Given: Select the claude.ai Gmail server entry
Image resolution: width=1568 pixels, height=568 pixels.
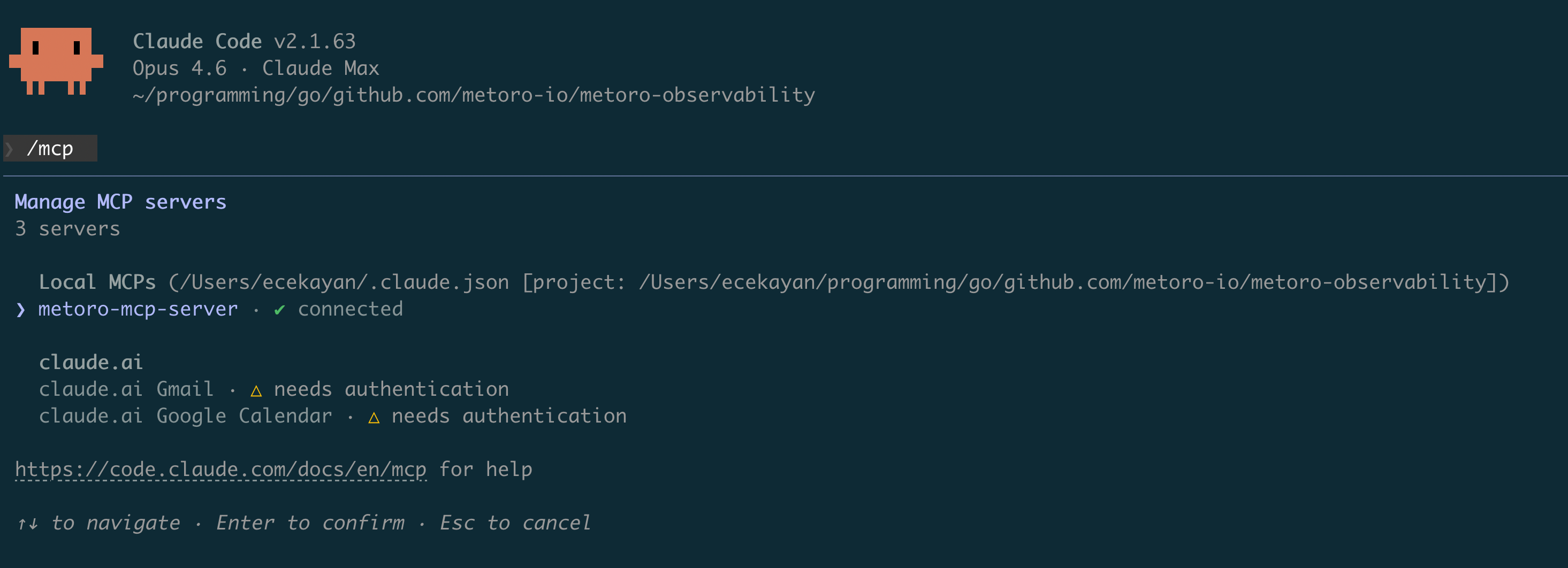Looking at the screenshot, I should coord(274,389).
